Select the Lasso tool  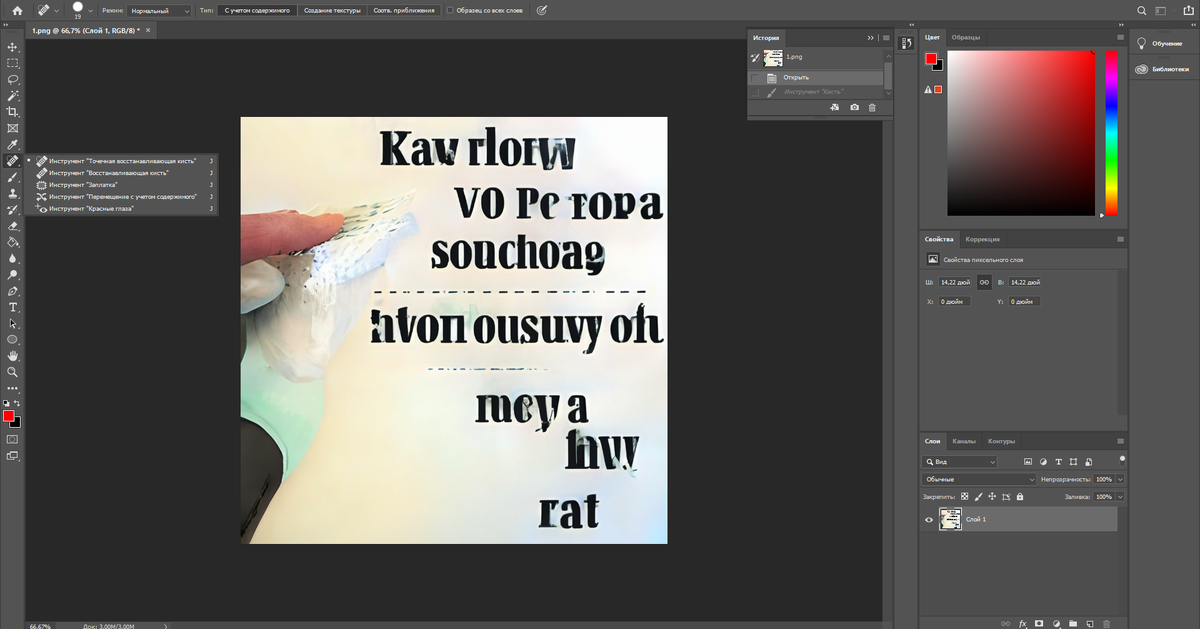coord(13,79)
